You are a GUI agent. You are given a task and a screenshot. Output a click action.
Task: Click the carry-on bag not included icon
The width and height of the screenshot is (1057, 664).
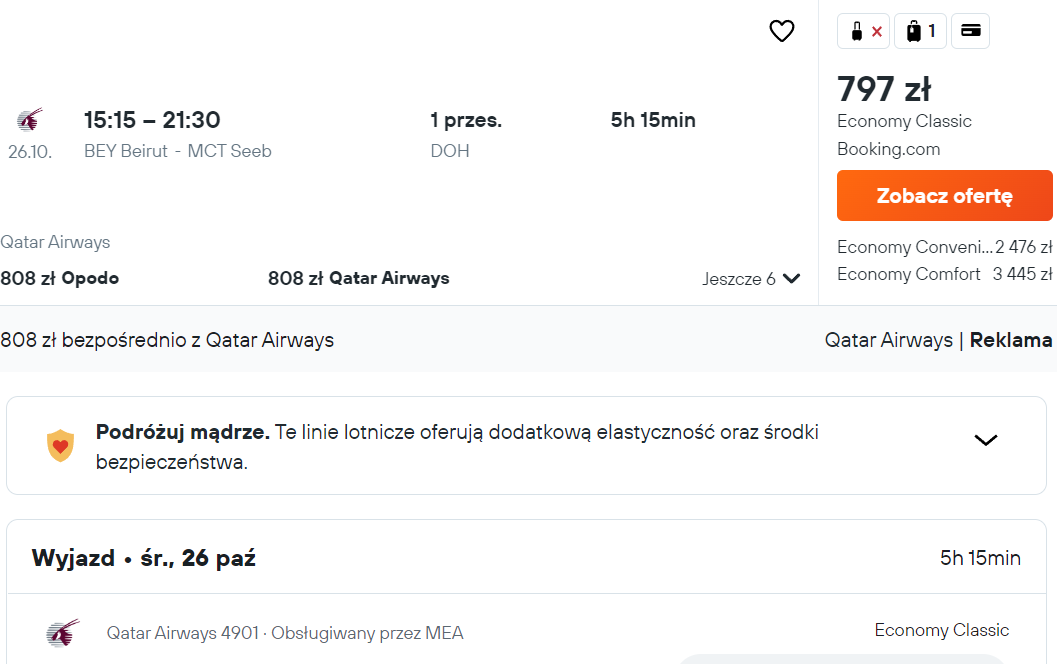(864, 31)
